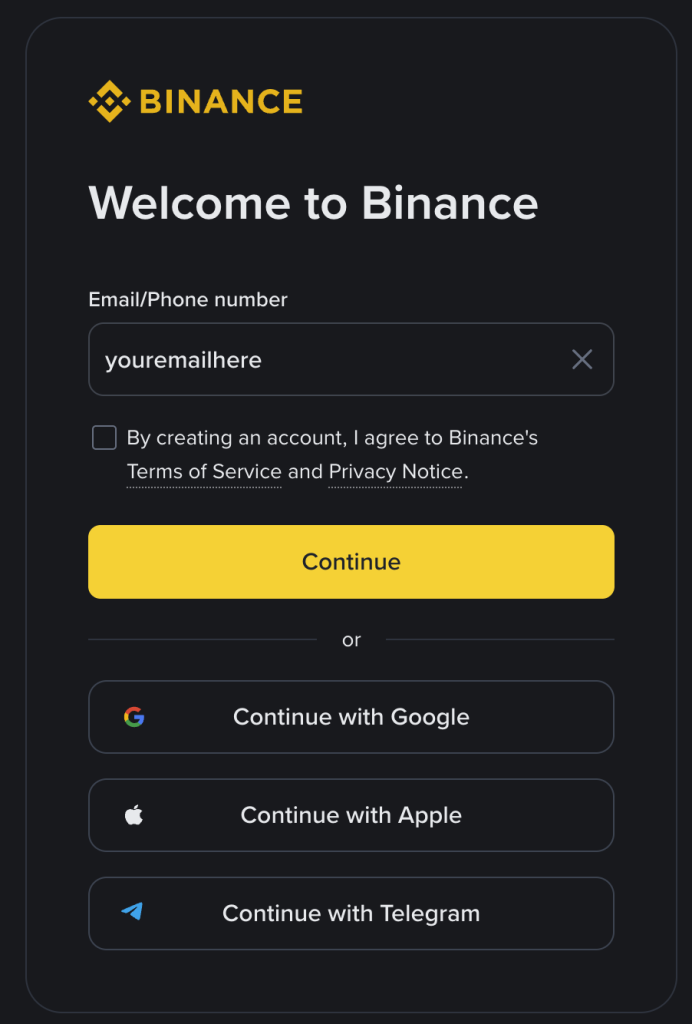This screenshot has width=692, height=1024.
Task: Click the Binance diamond logo icon
Action: (x=109, y=101)
